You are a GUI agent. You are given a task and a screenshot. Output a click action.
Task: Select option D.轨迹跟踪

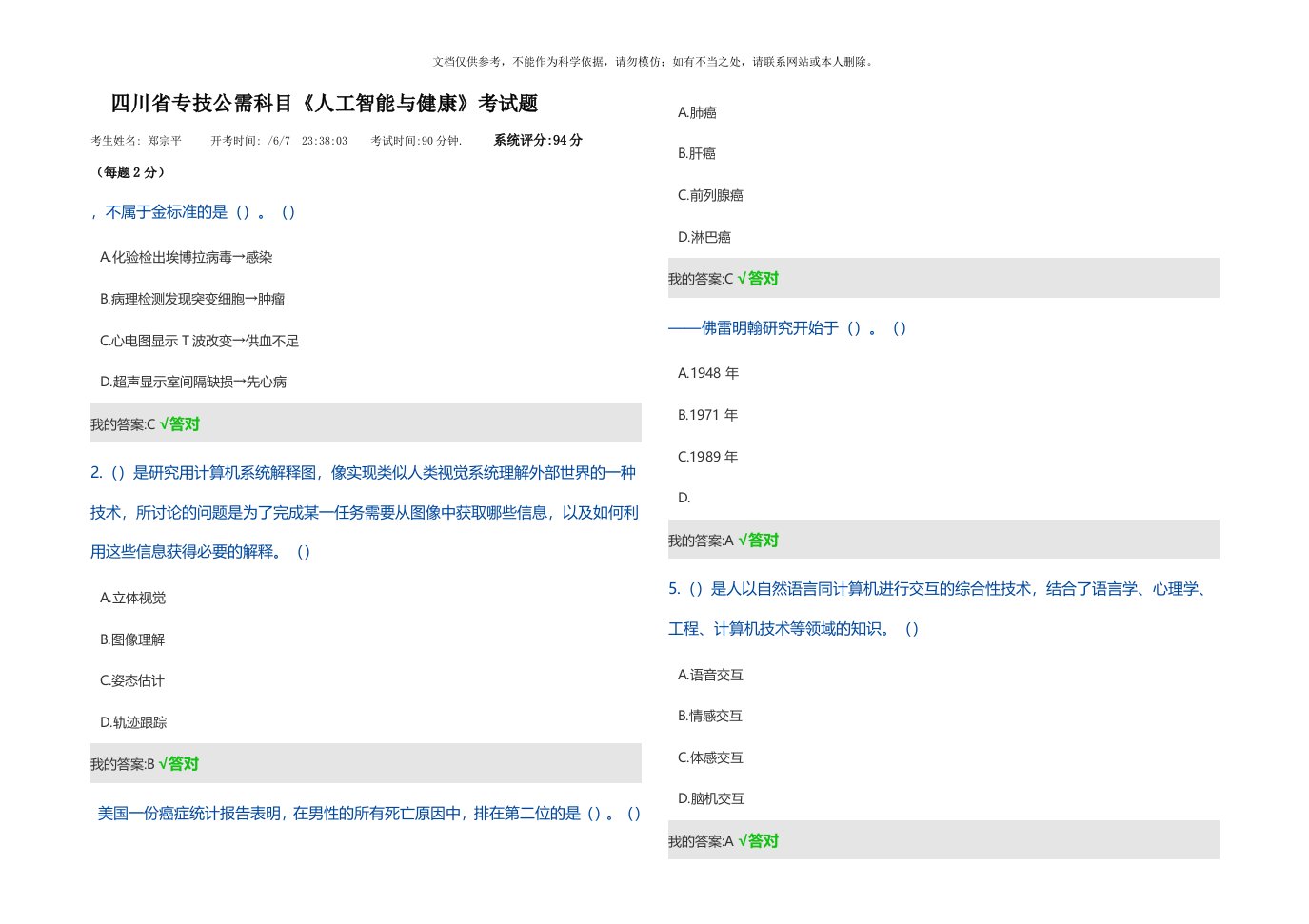133,722
